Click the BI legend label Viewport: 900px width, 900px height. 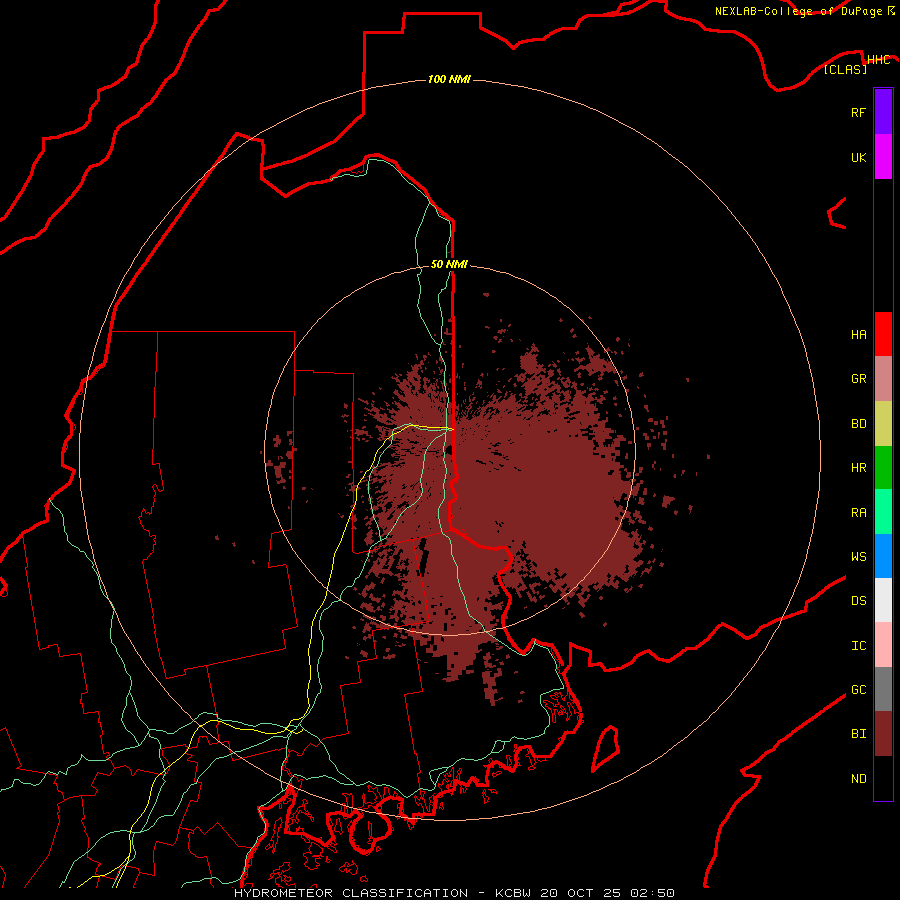tap(858, 734)
